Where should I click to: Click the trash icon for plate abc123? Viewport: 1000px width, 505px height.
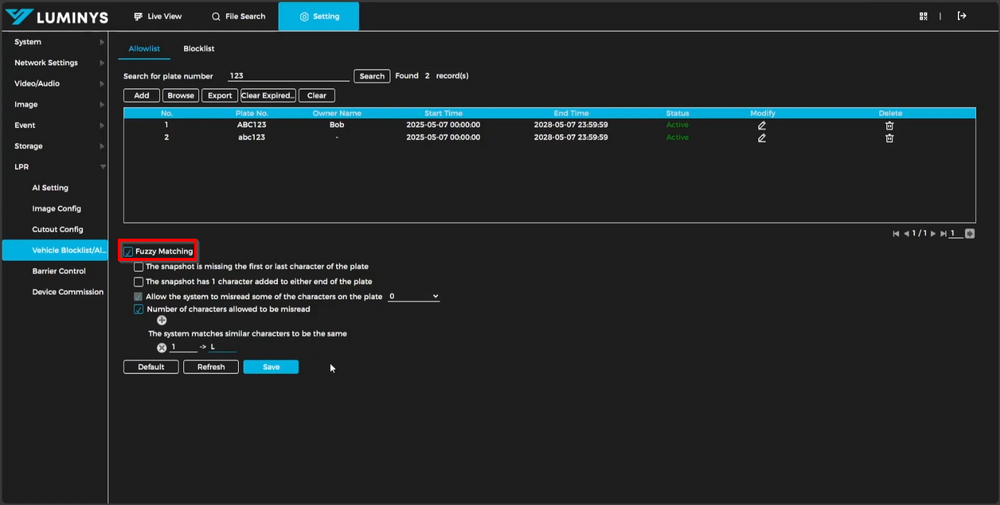tap(890, 138)
